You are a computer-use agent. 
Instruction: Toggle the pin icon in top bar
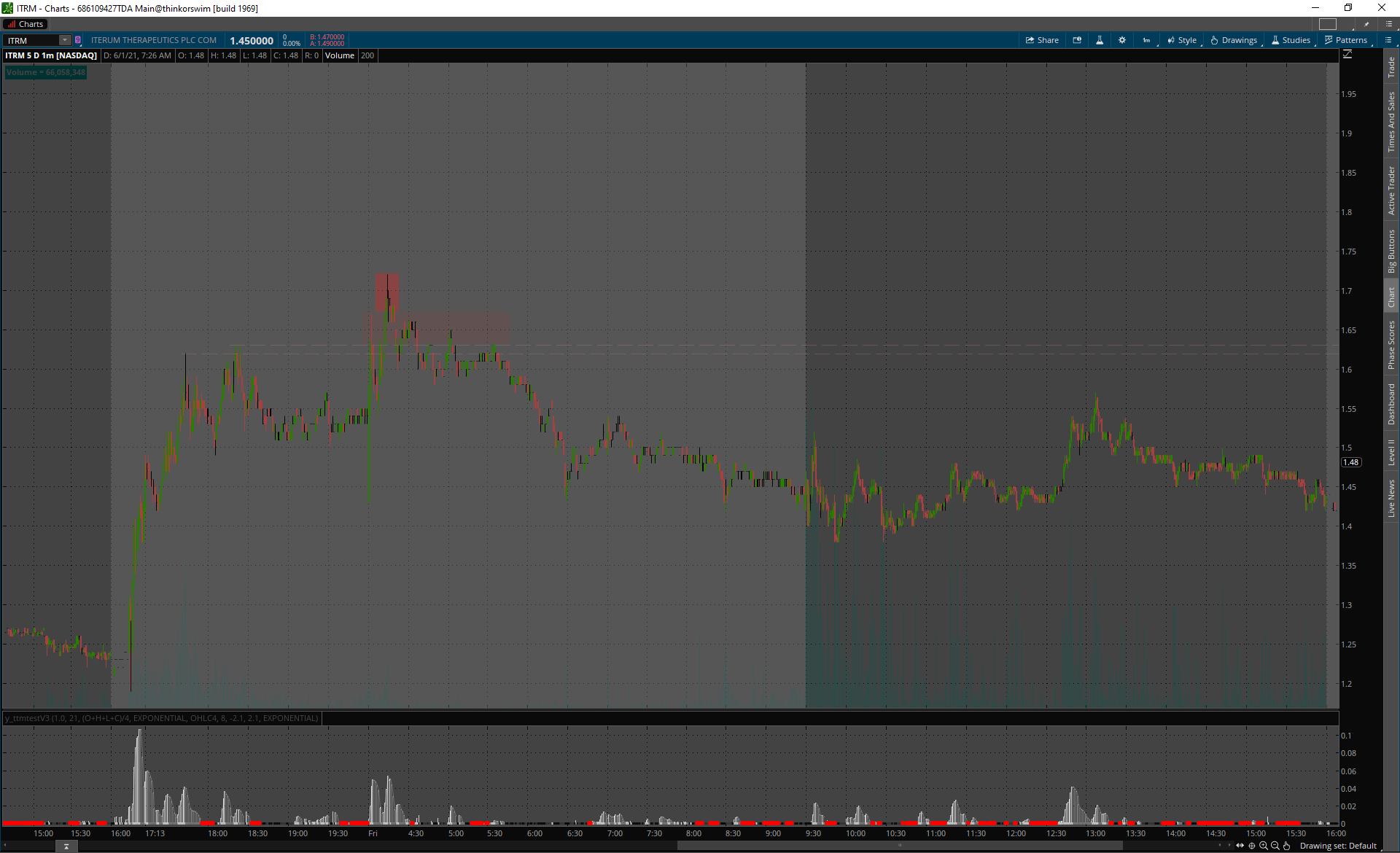1366,24
